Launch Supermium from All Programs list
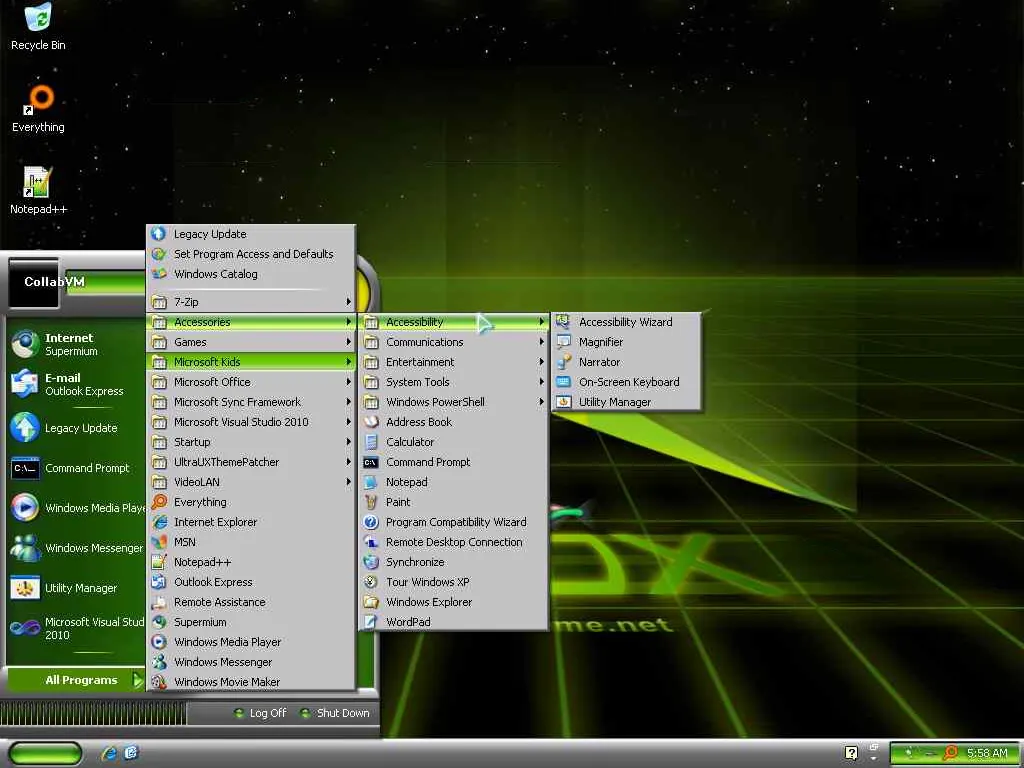Image resolution: width=1024 pixels, height=768 pixels. point(251,622)
